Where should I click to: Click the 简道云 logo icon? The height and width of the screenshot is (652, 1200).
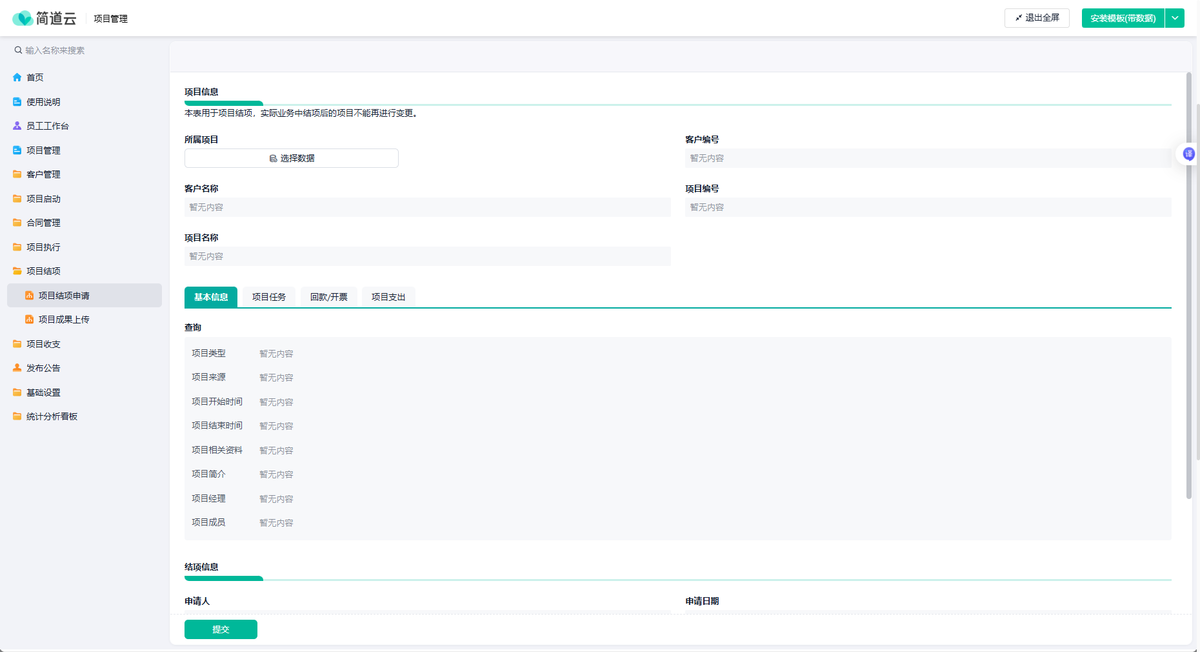(22, 19)
